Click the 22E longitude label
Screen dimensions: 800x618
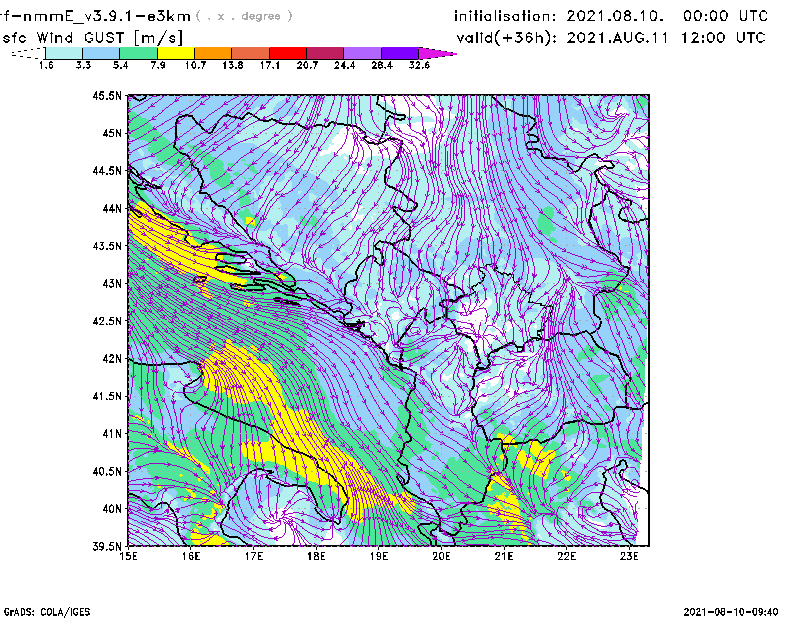(567, 556)
